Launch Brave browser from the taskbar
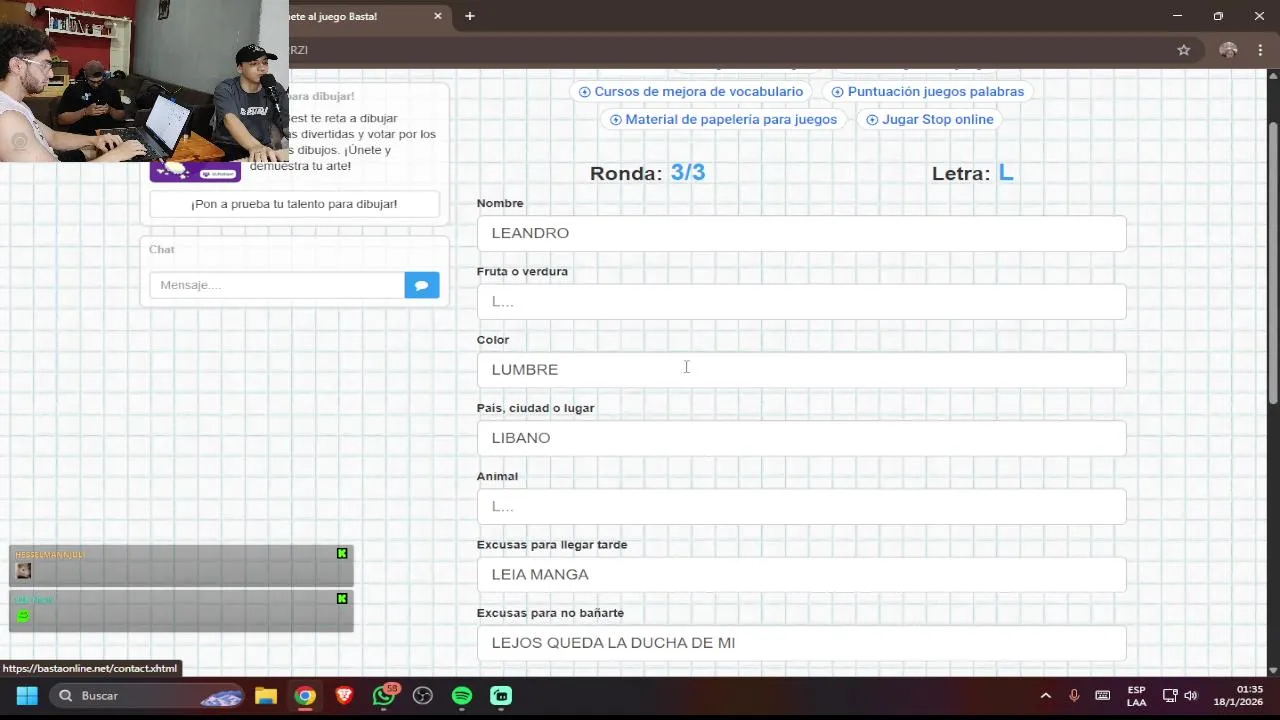Viewport: 1280px width, 720px height. [344, 695]
